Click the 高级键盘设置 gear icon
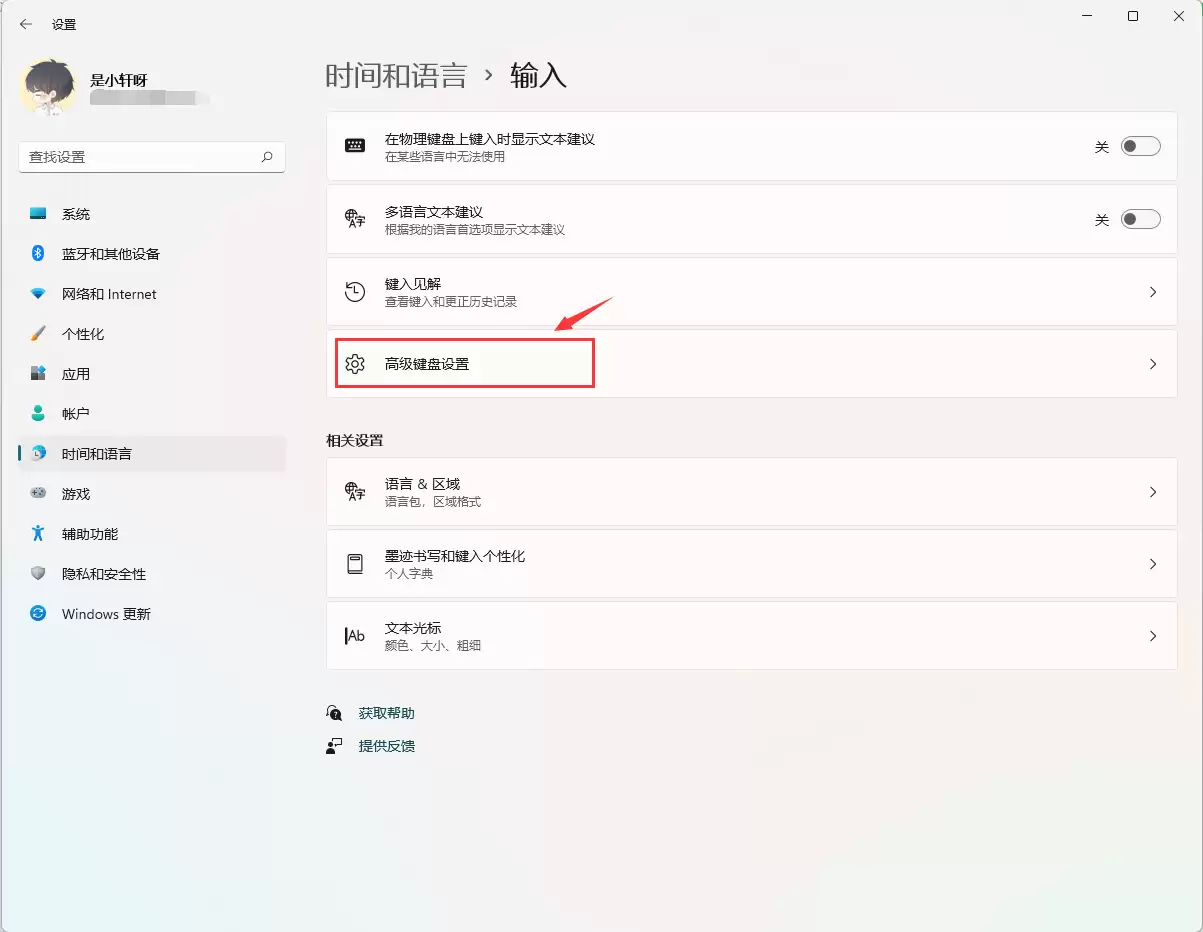Viewport: 1203px width, 932px height. [354, 364]
